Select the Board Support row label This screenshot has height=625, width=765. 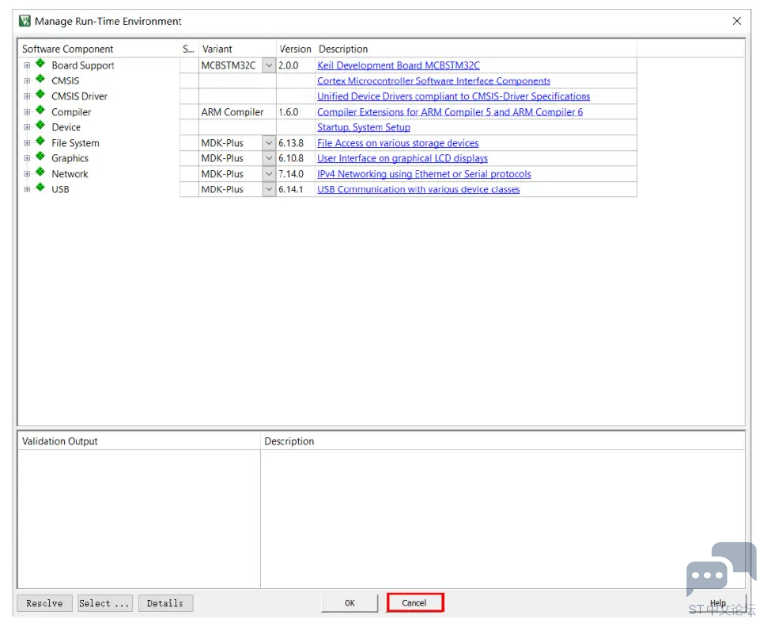click(83, 65)
